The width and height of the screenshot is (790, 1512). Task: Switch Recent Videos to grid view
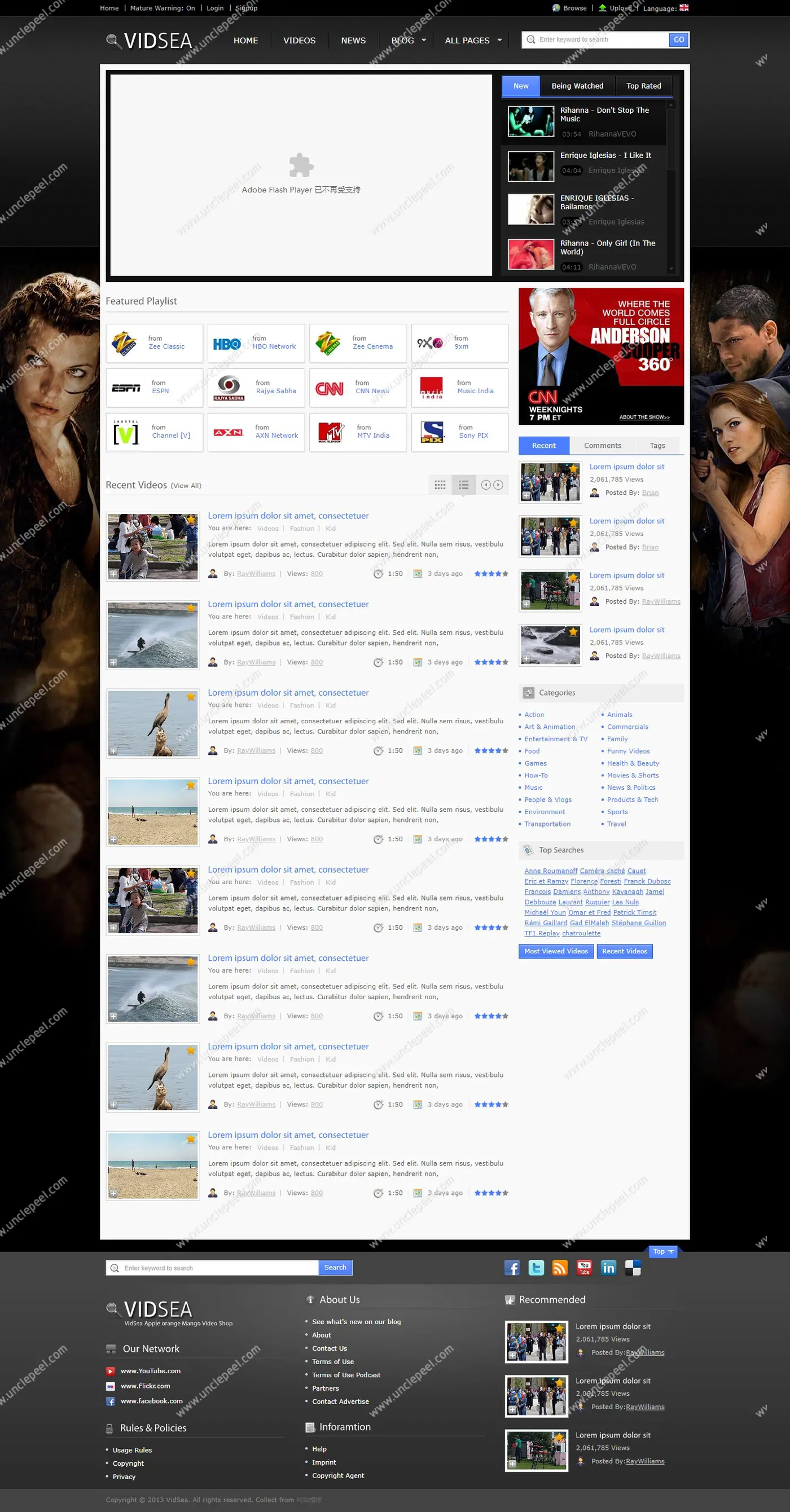tap(440, 485)
